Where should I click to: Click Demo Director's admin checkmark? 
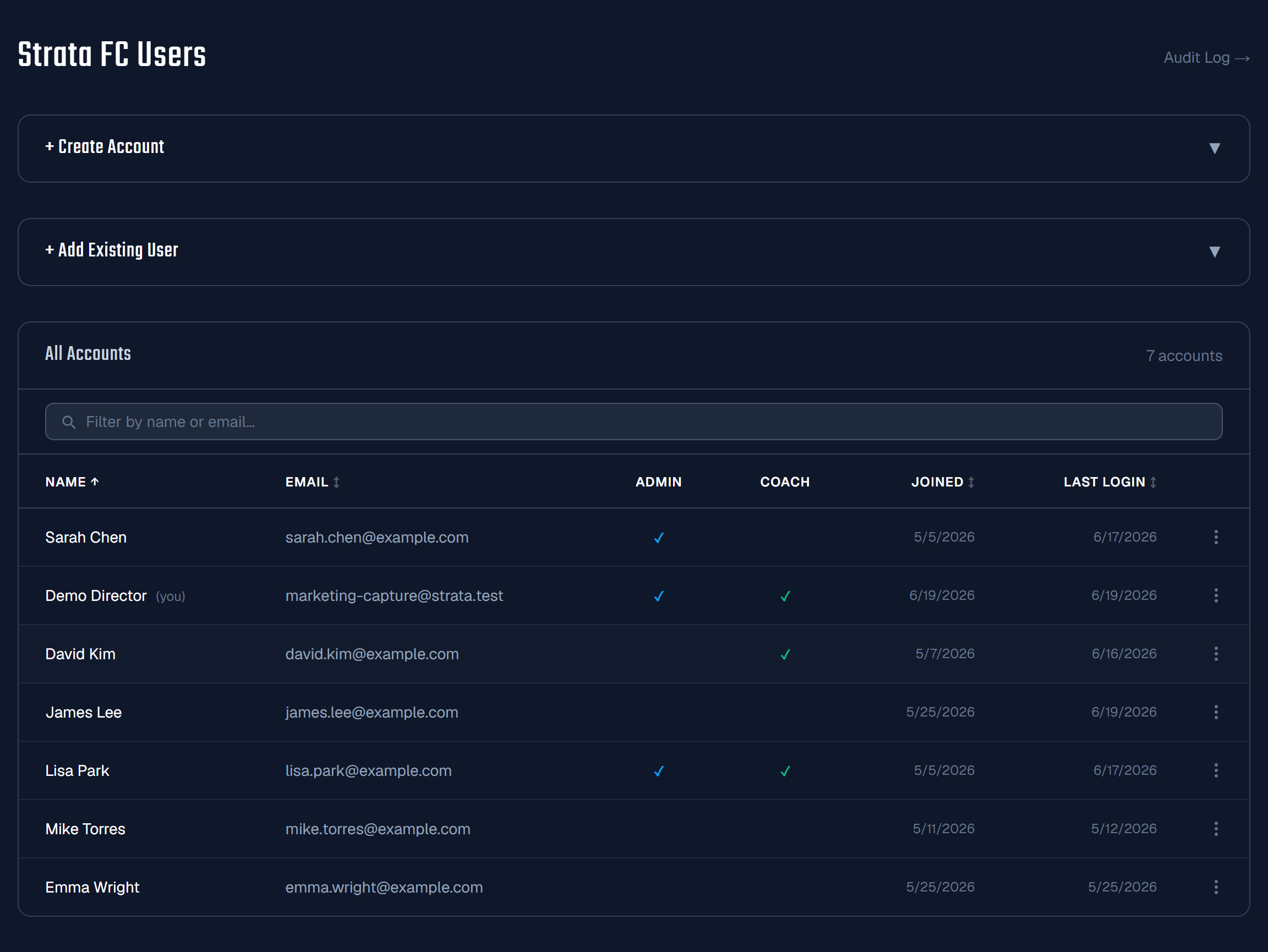tap(659, 596)
